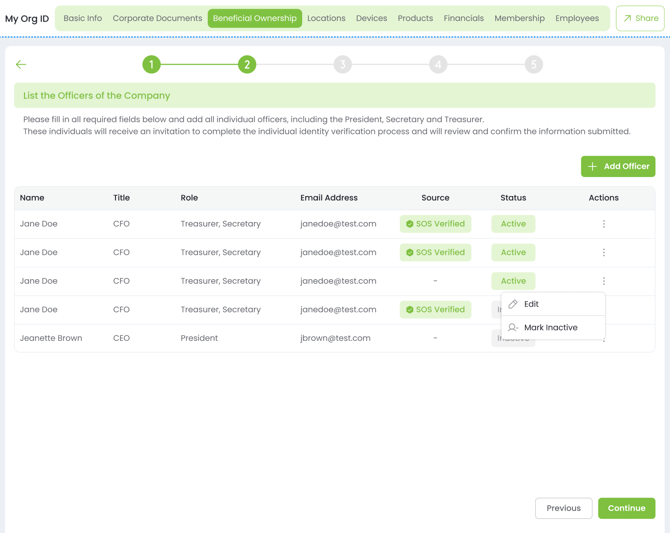This screenshot has height=533, width=670.
Task: Switch to the Corporate Documents tab
Action: 157,18
